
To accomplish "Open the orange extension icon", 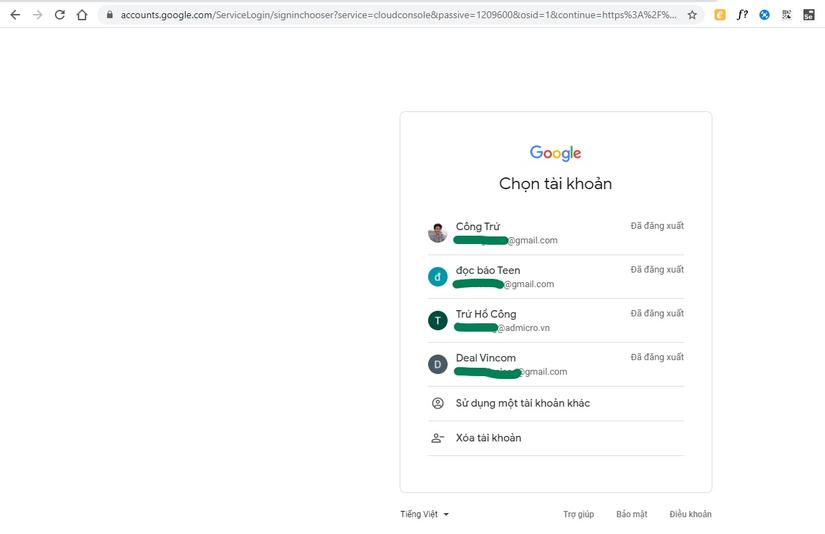I will click(x=720, y=15).
